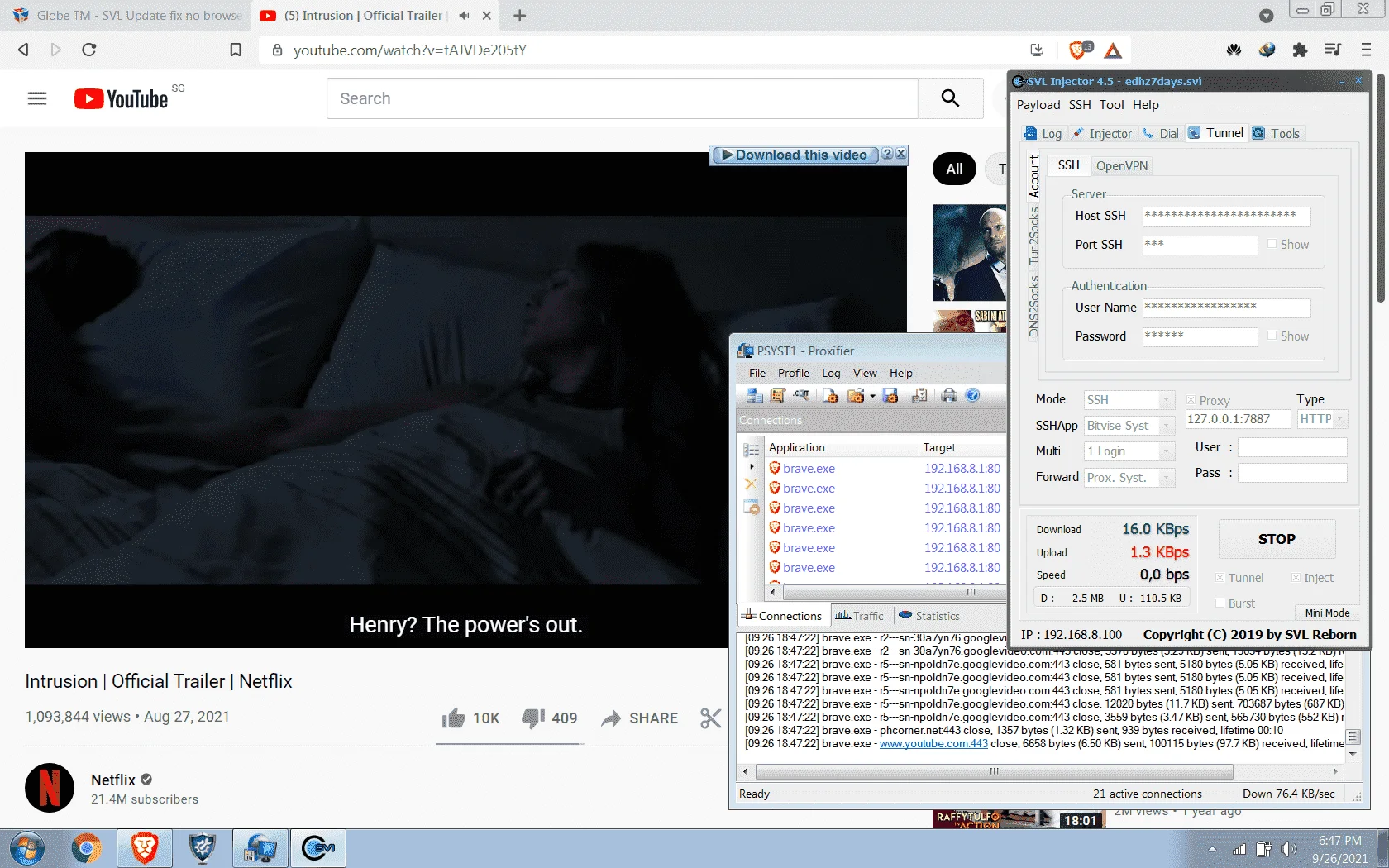This screenshot has height=868, width=1389.
Task: Toggle the Proxy checkbox
Action: click(x=1191, y=400)
